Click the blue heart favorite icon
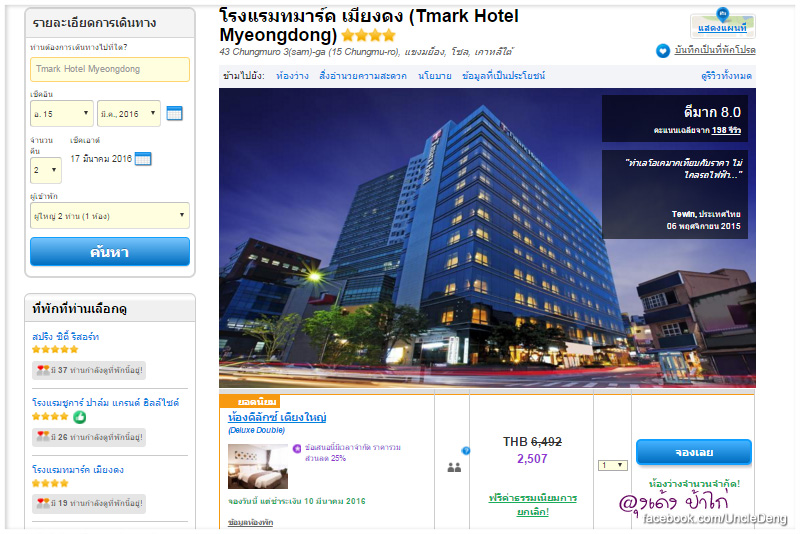This screenshot has width=800, height=534. tap(663, 50)
